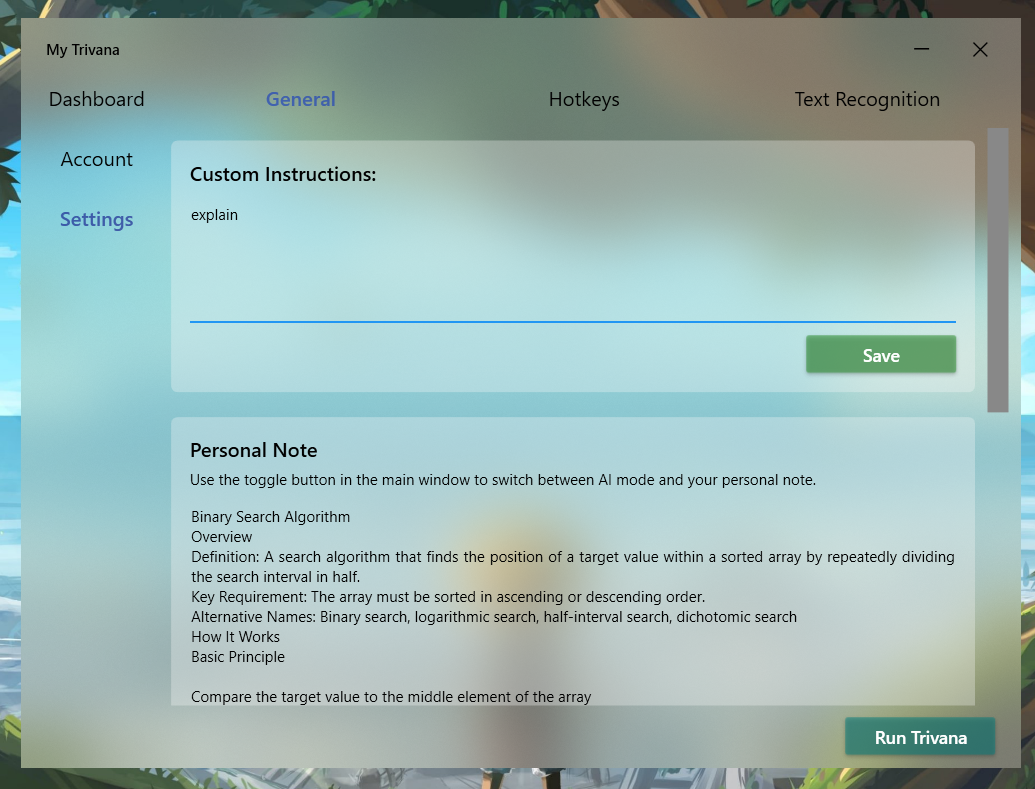The height and width of the screenshot is (789, 1035).
Task: Click the word 'explain' in Custom Instructions
Action: 215,215
